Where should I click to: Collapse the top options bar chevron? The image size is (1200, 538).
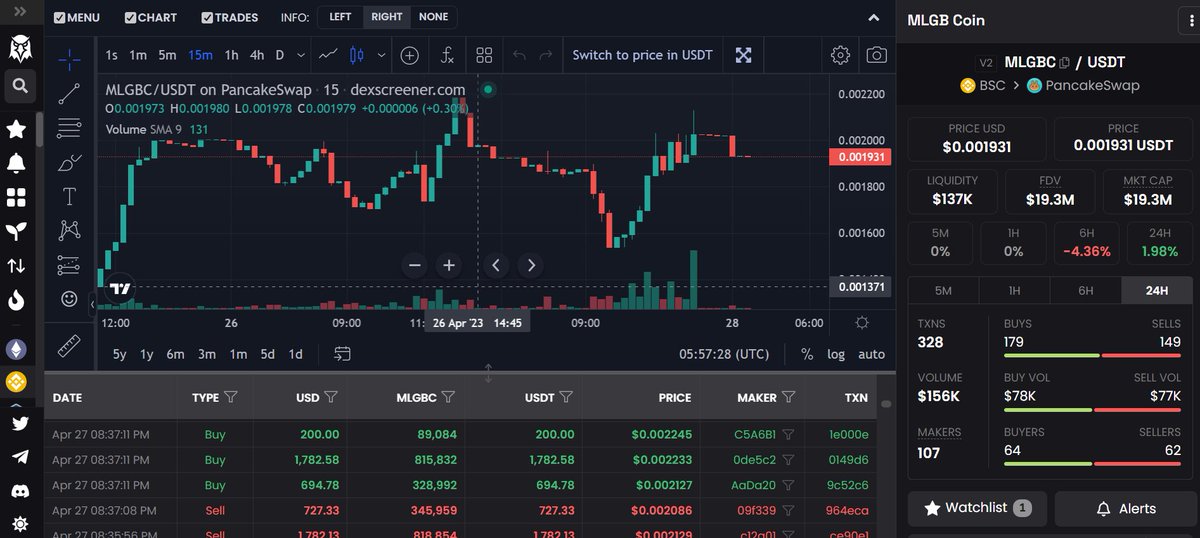pyautogui.click(x=873, y=17)
